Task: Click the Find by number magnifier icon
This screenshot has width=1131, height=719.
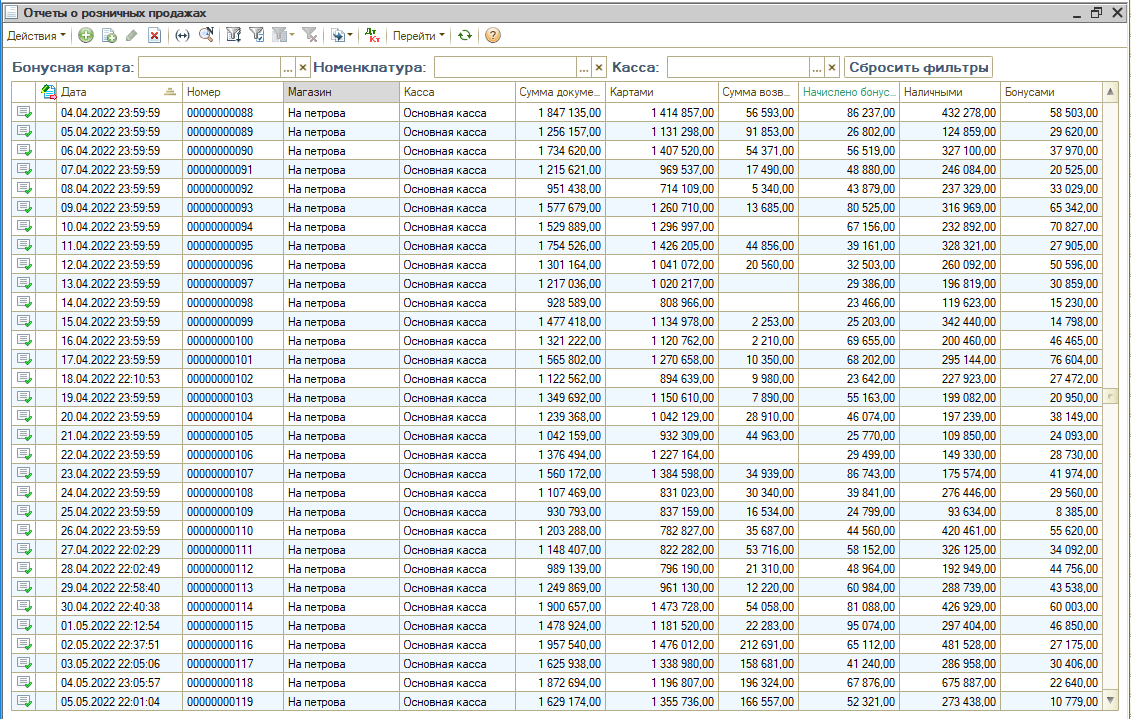Action: click(206, 35)
